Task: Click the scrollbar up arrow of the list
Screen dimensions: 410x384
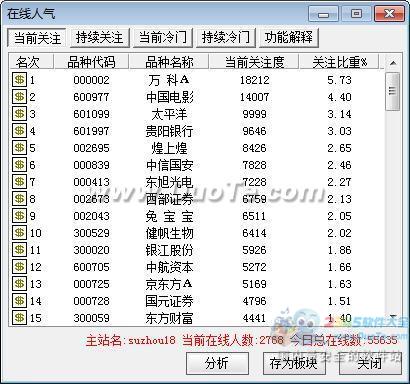Action: coord(393,63)
